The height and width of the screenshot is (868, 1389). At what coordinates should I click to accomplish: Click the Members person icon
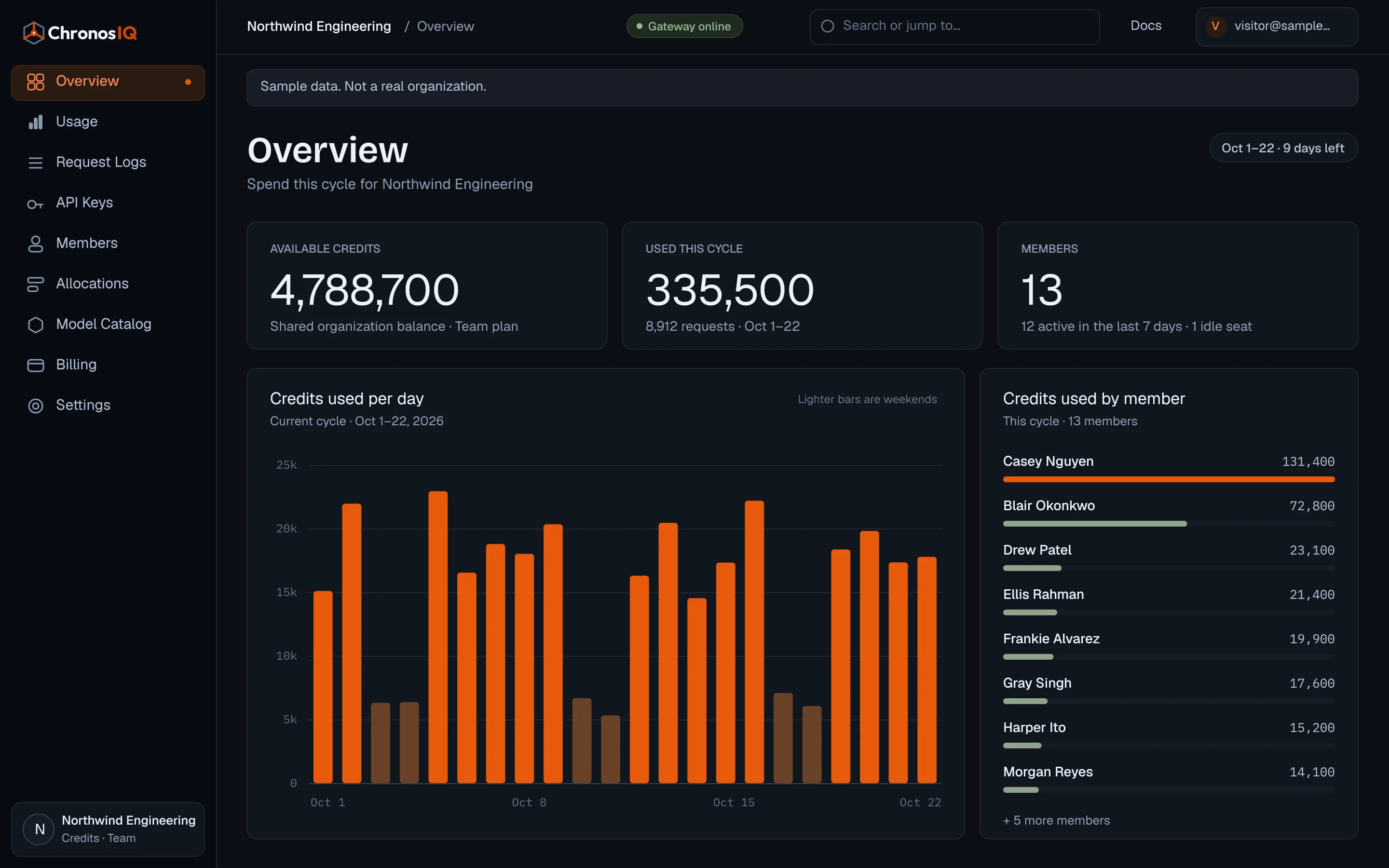[x=36, y=244]
